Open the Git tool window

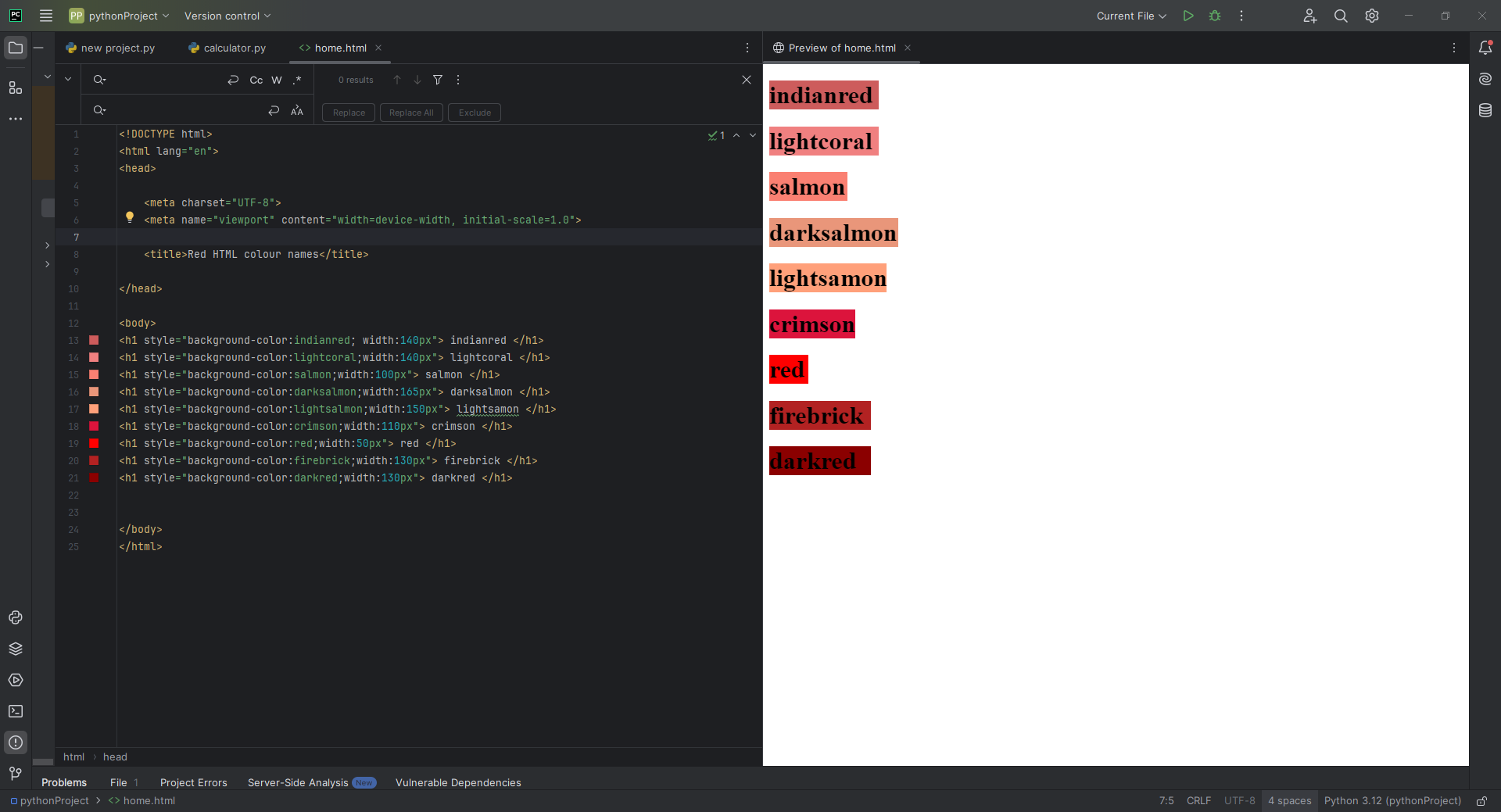click(x=16, y=774)
